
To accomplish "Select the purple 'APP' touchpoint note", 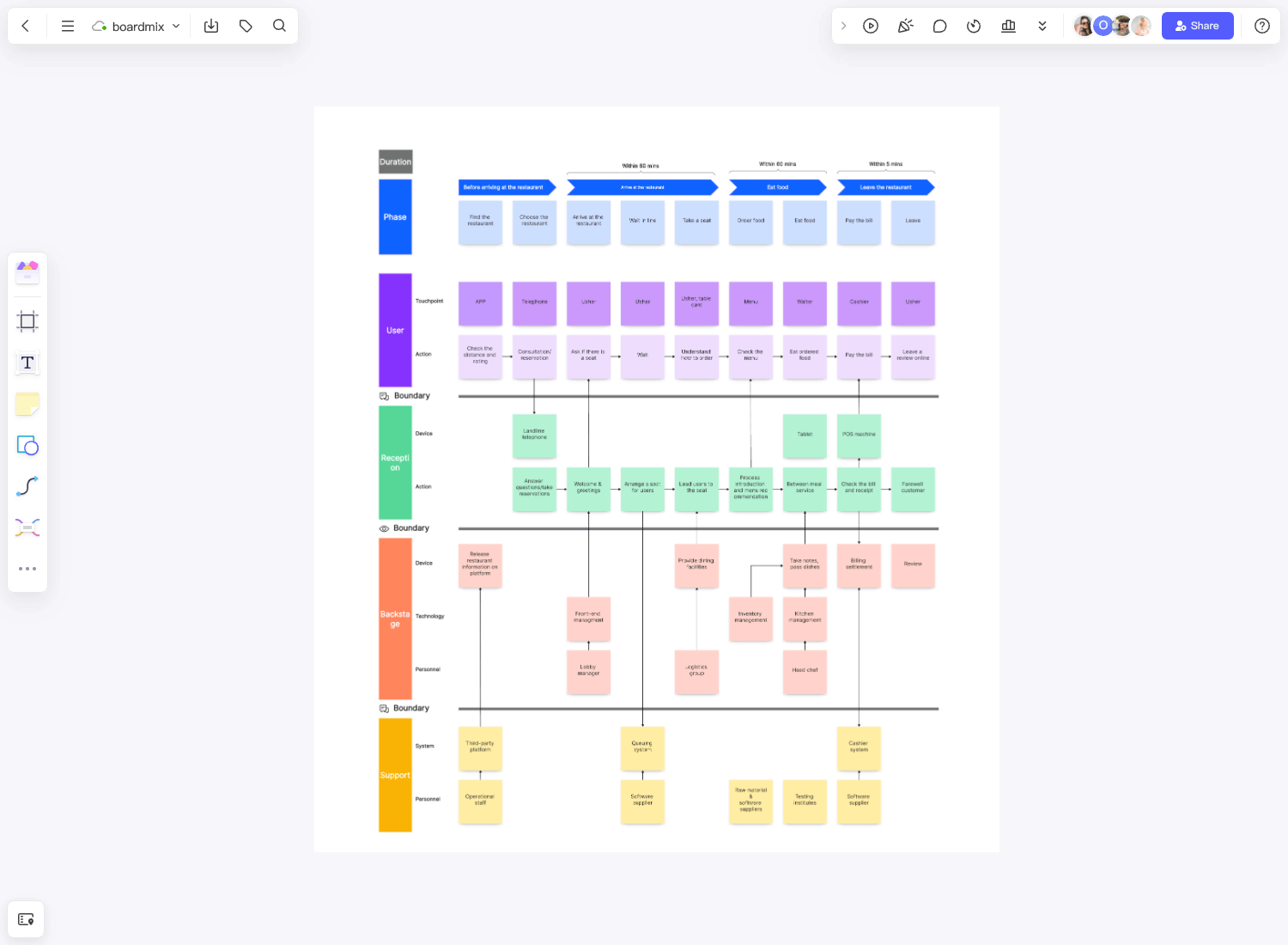I will pyautogui.click(x=480, y=303).
